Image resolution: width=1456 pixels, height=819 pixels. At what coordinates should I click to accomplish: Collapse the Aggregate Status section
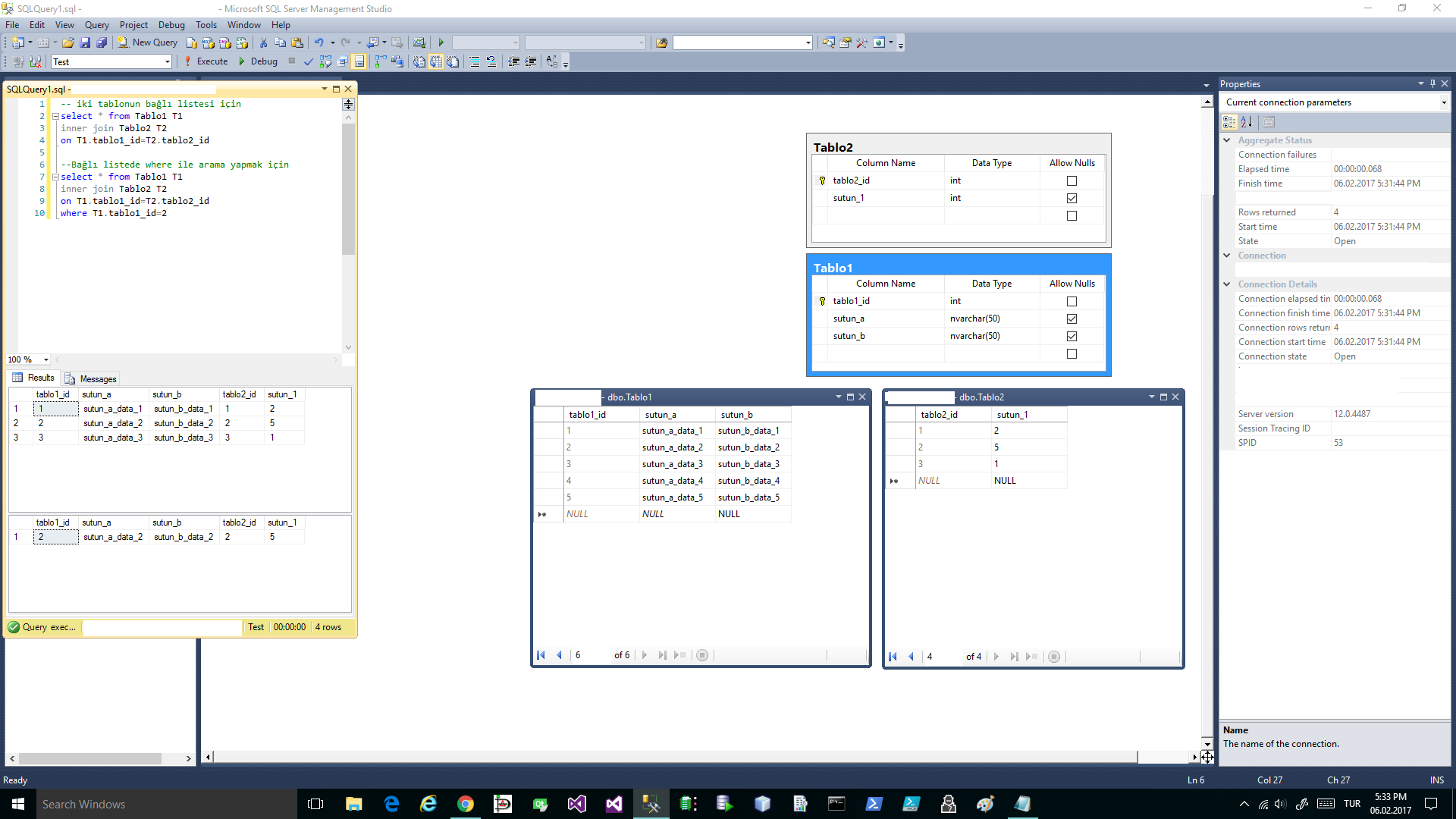[x=1227, y=140]
